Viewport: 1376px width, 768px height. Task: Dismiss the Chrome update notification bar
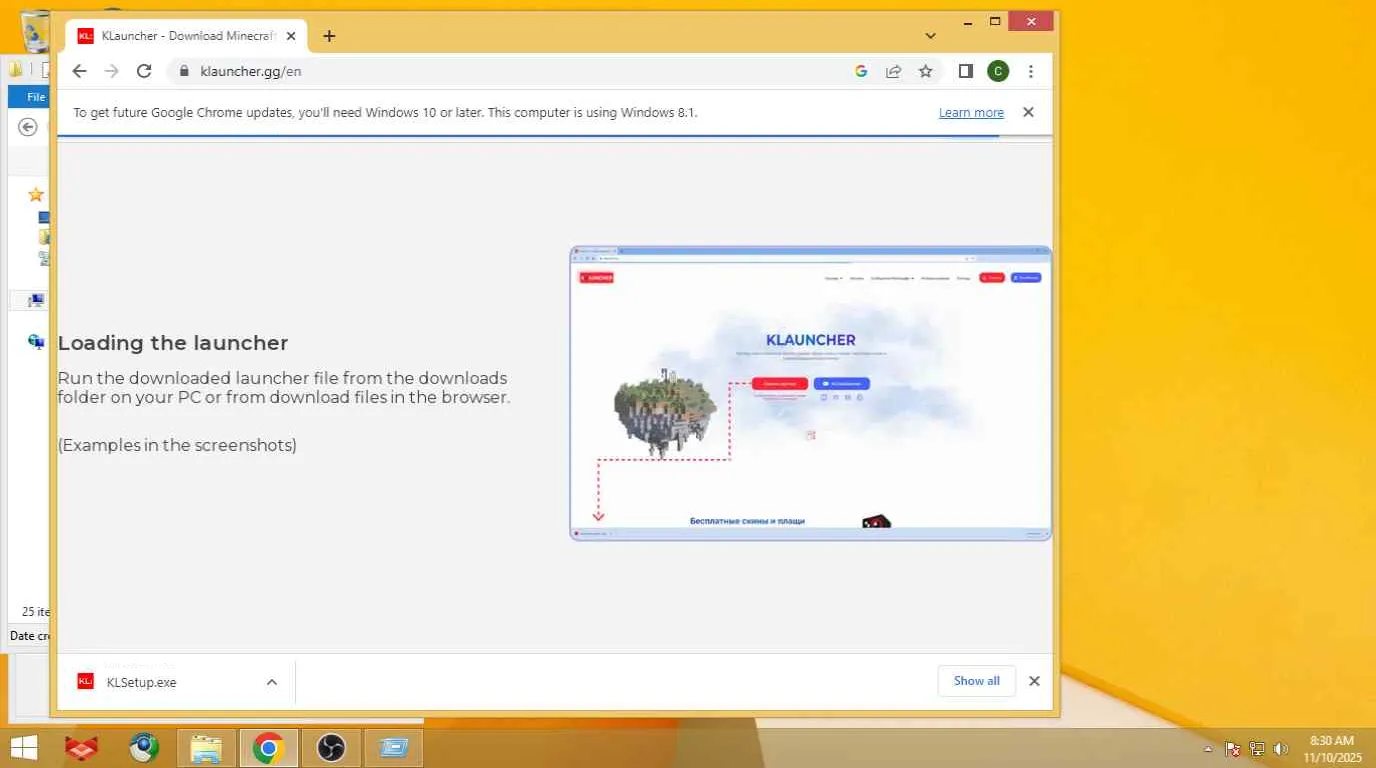point(1028,112)
